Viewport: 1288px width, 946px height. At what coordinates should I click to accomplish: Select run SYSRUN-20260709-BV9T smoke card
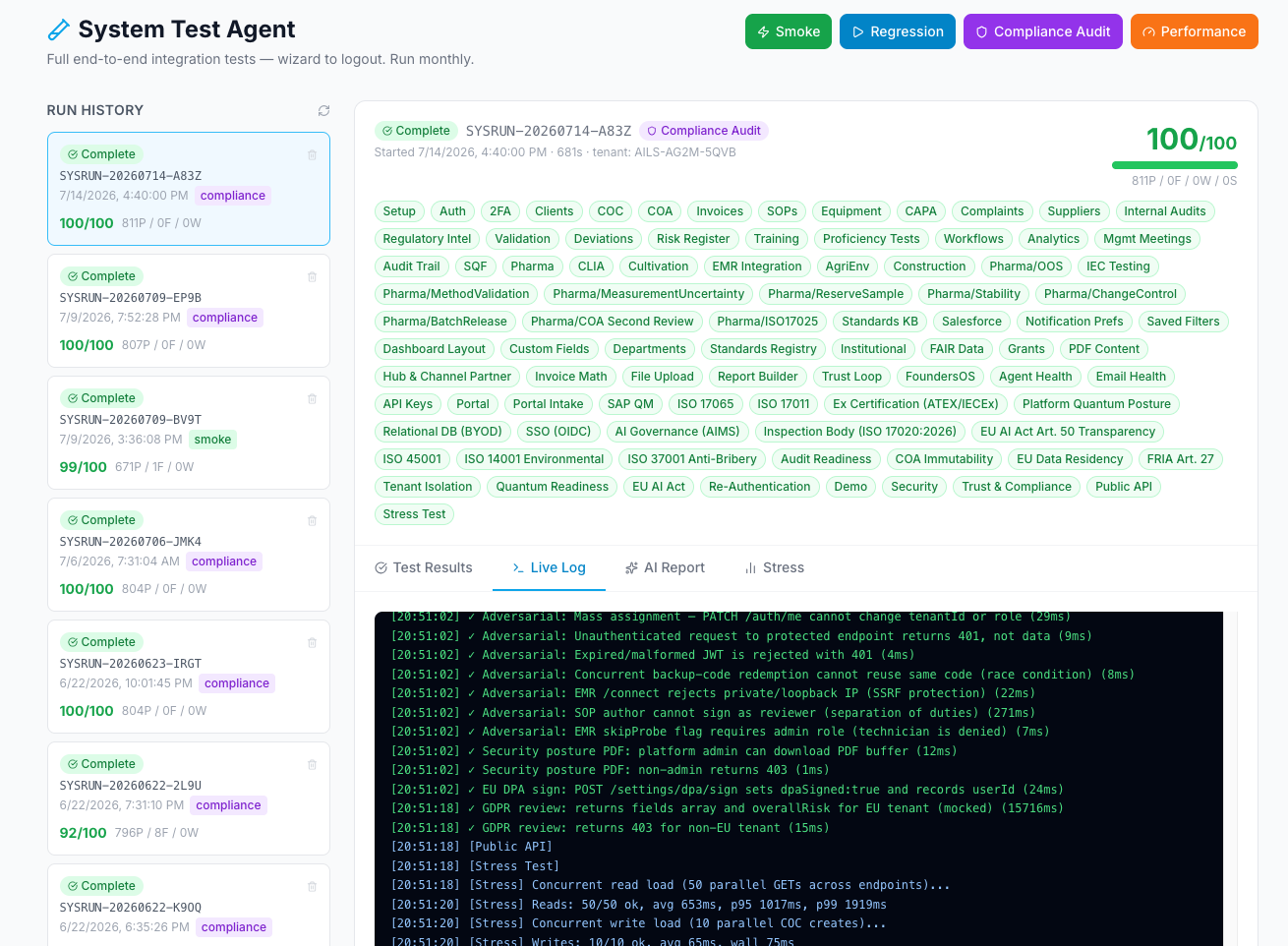189,433
